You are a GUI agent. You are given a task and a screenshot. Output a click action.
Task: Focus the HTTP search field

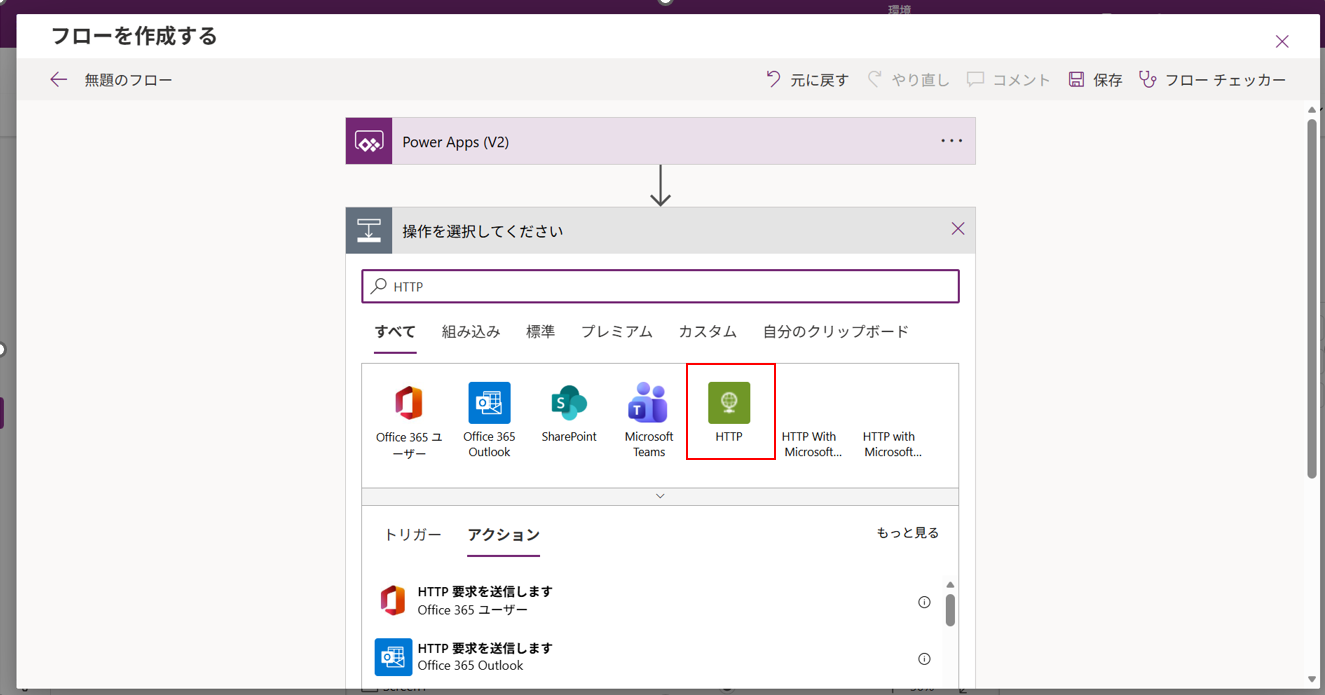click(x=660, y=286)
